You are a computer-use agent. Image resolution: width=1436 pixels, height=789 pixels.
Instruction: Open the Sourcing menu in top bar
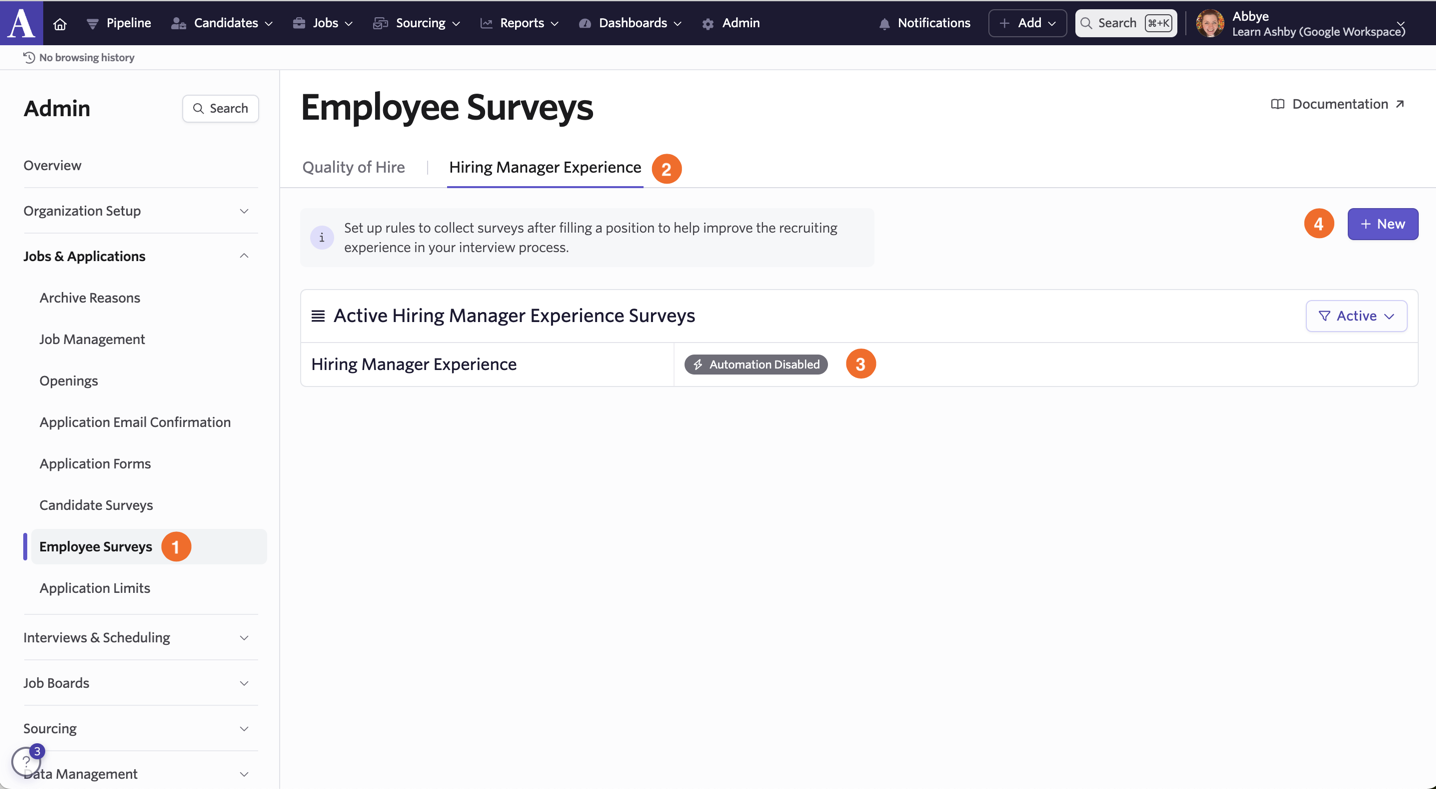pos(417,23)
